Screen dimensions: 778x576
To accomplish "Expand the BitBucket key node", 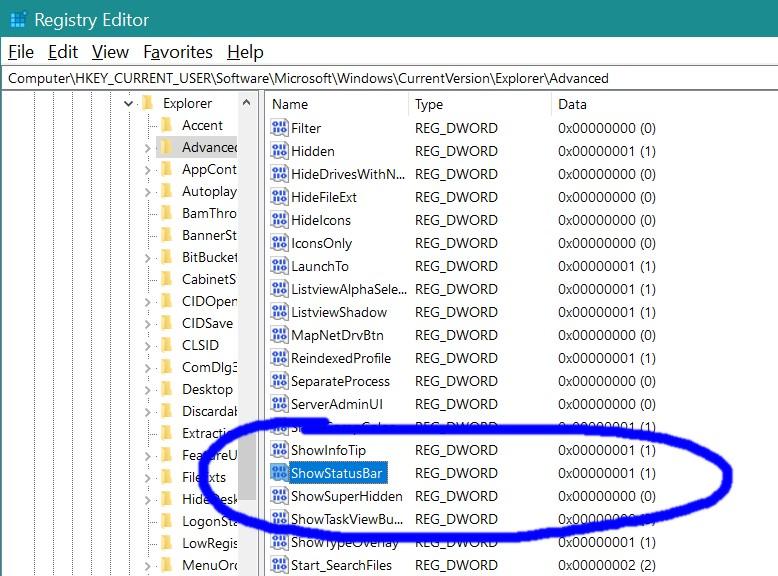I will click(147, 257).
